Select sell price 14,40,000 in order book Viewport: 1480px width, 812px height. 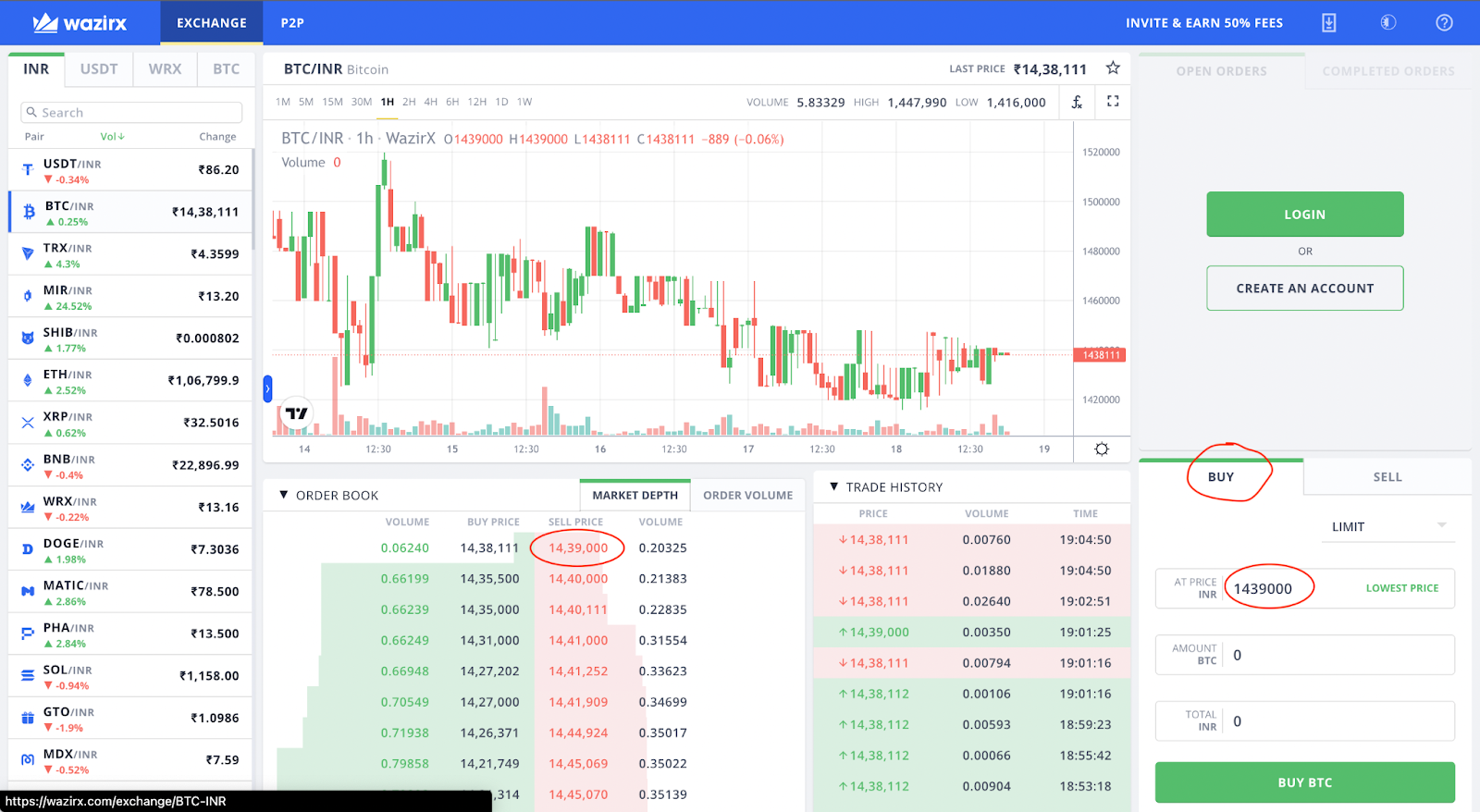pos(578,579)
